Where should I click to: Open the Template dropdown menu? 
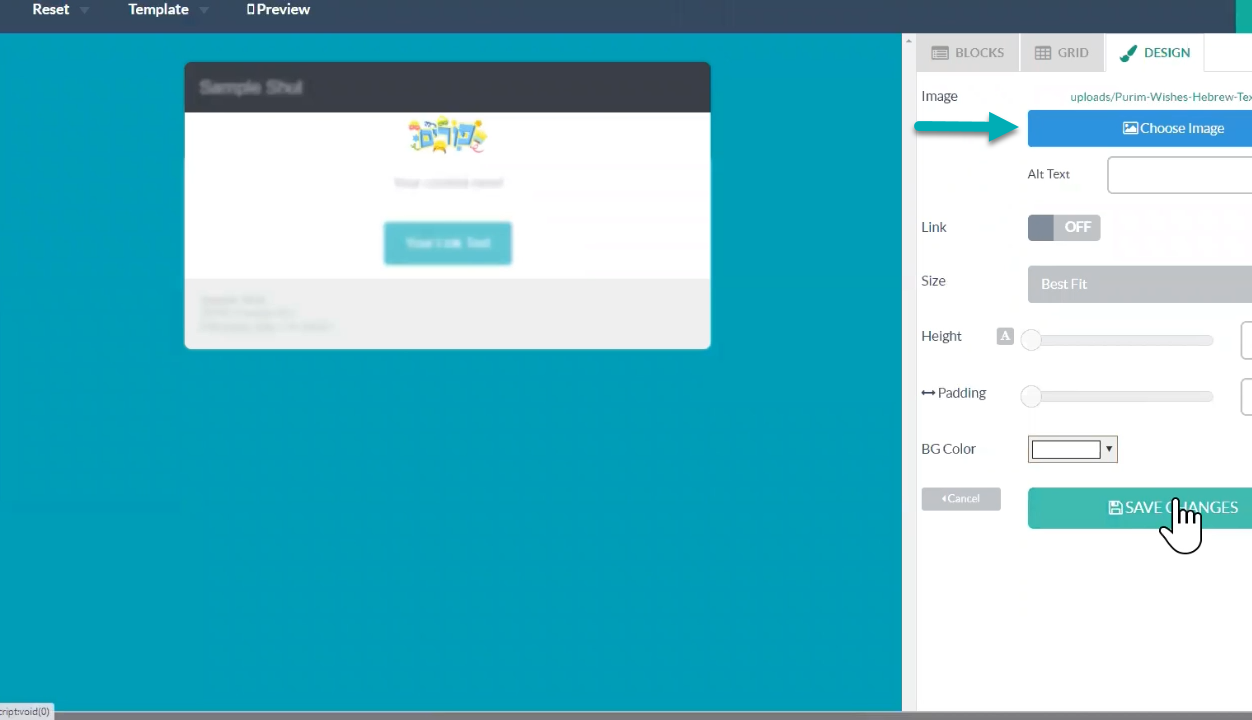click(x=159, y=10)
